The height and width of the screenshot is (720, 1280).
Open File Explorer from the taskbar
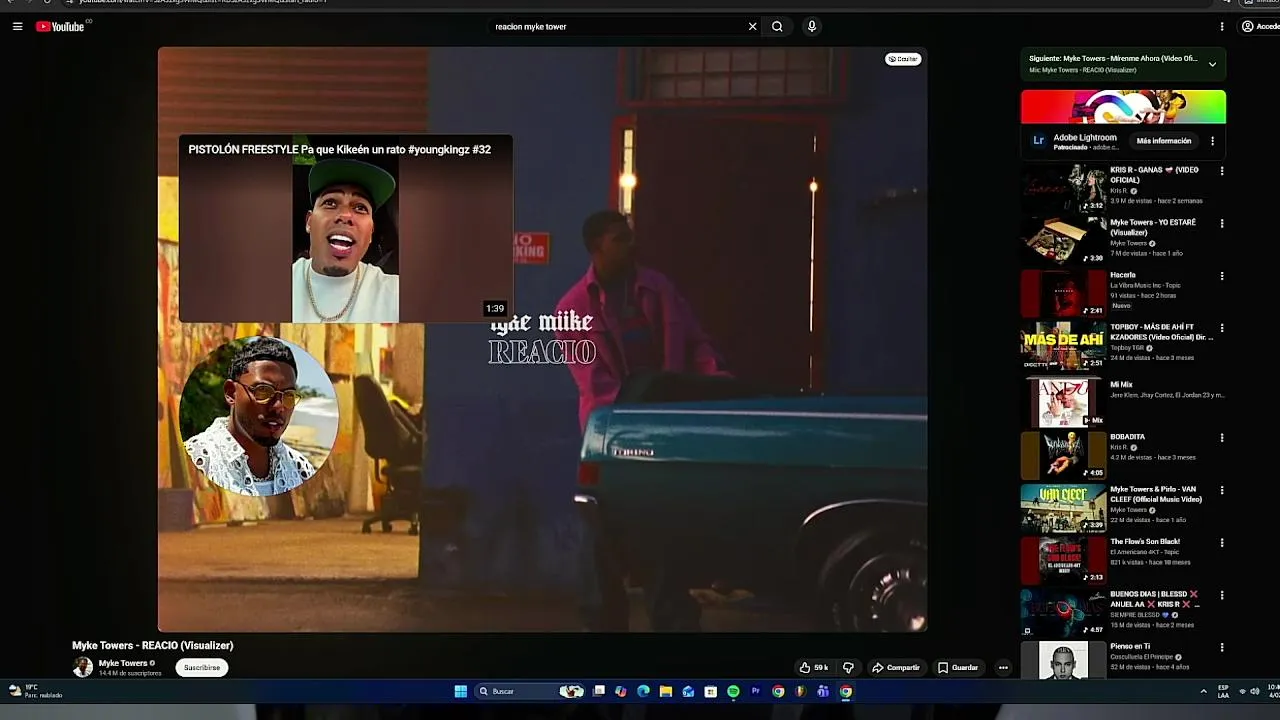pyautogui.click(x=666, y=691)
